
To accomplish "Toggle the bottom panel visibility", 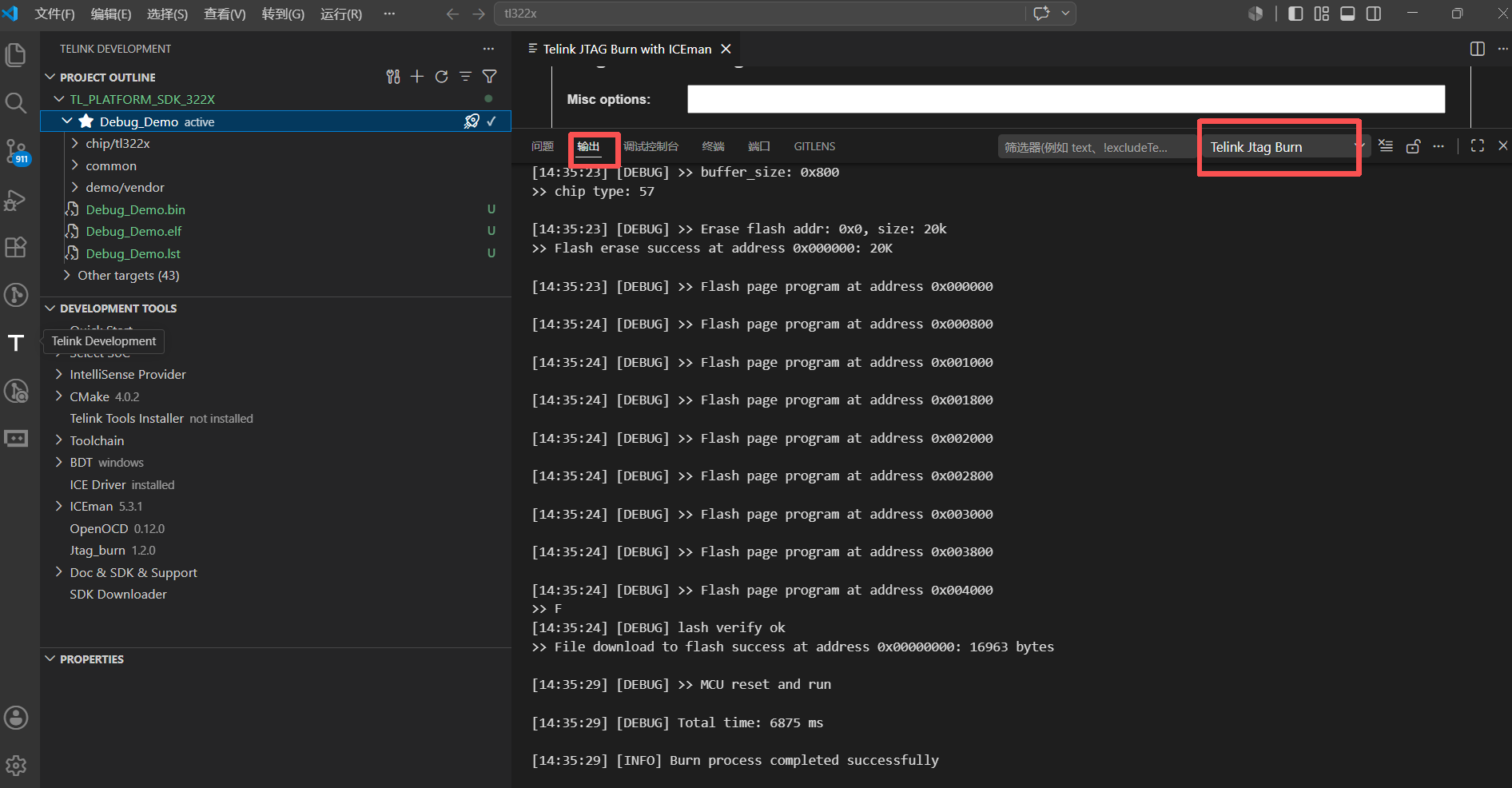I will (1347, 14).
